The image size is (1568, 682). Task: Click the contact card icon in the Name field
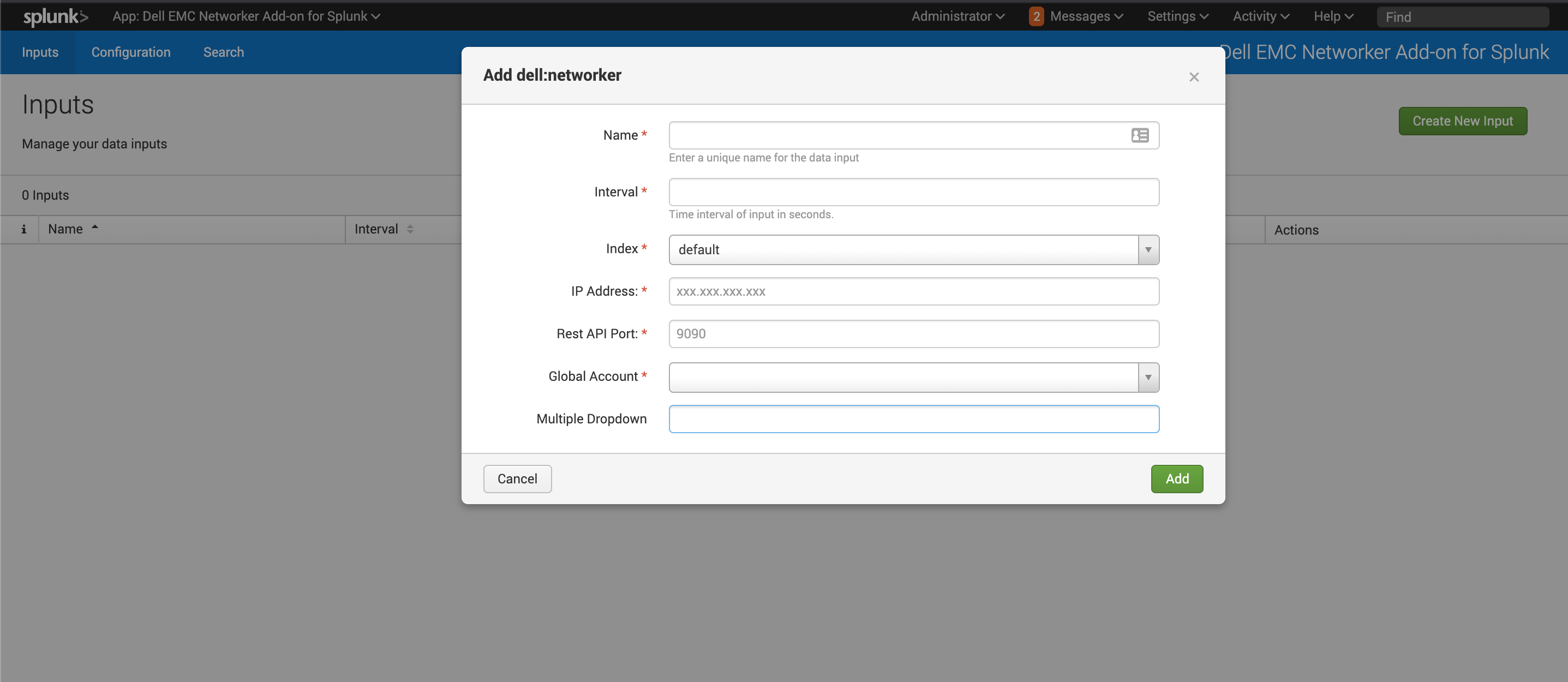click(x=1140, y=135)
